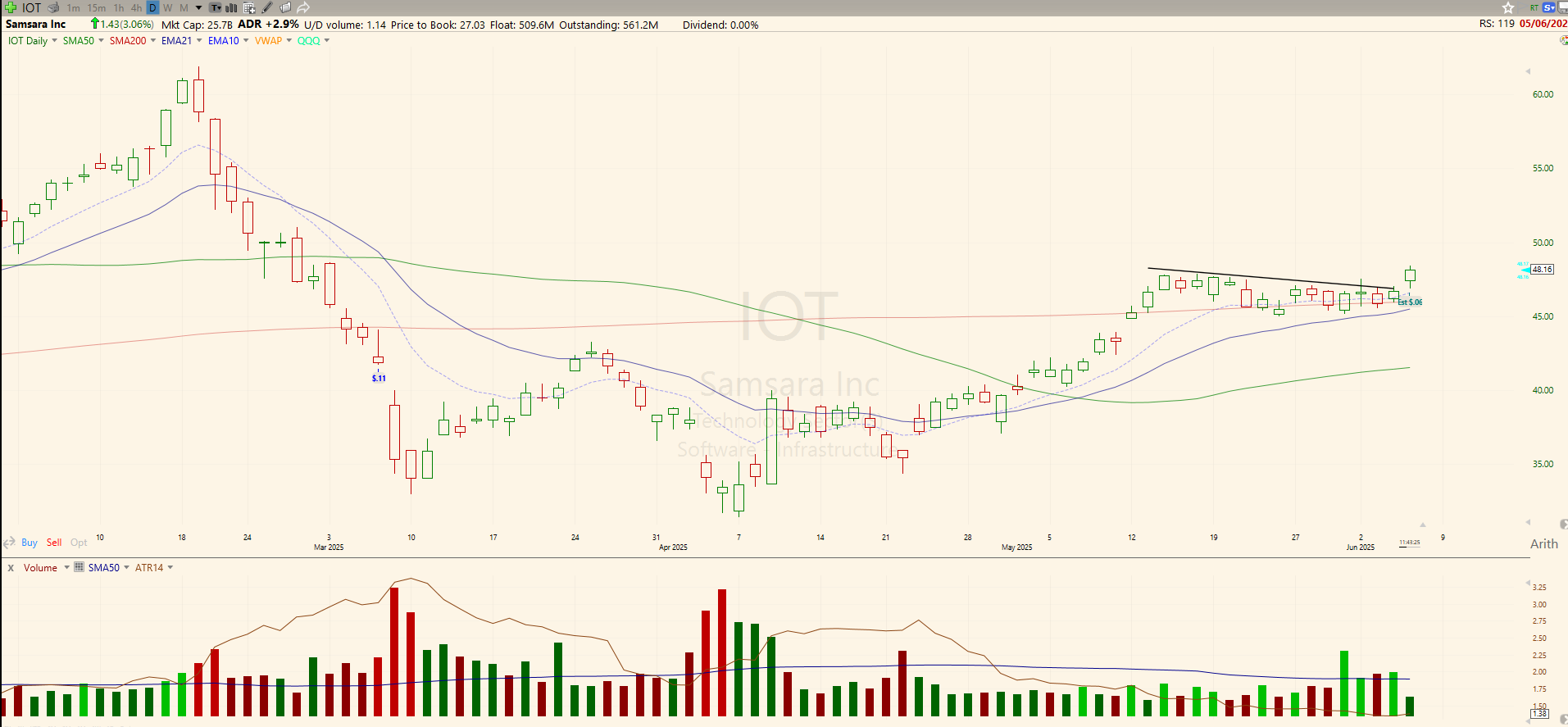Select the D daily timeframe

pyautogui.click(x=152, y=7)
